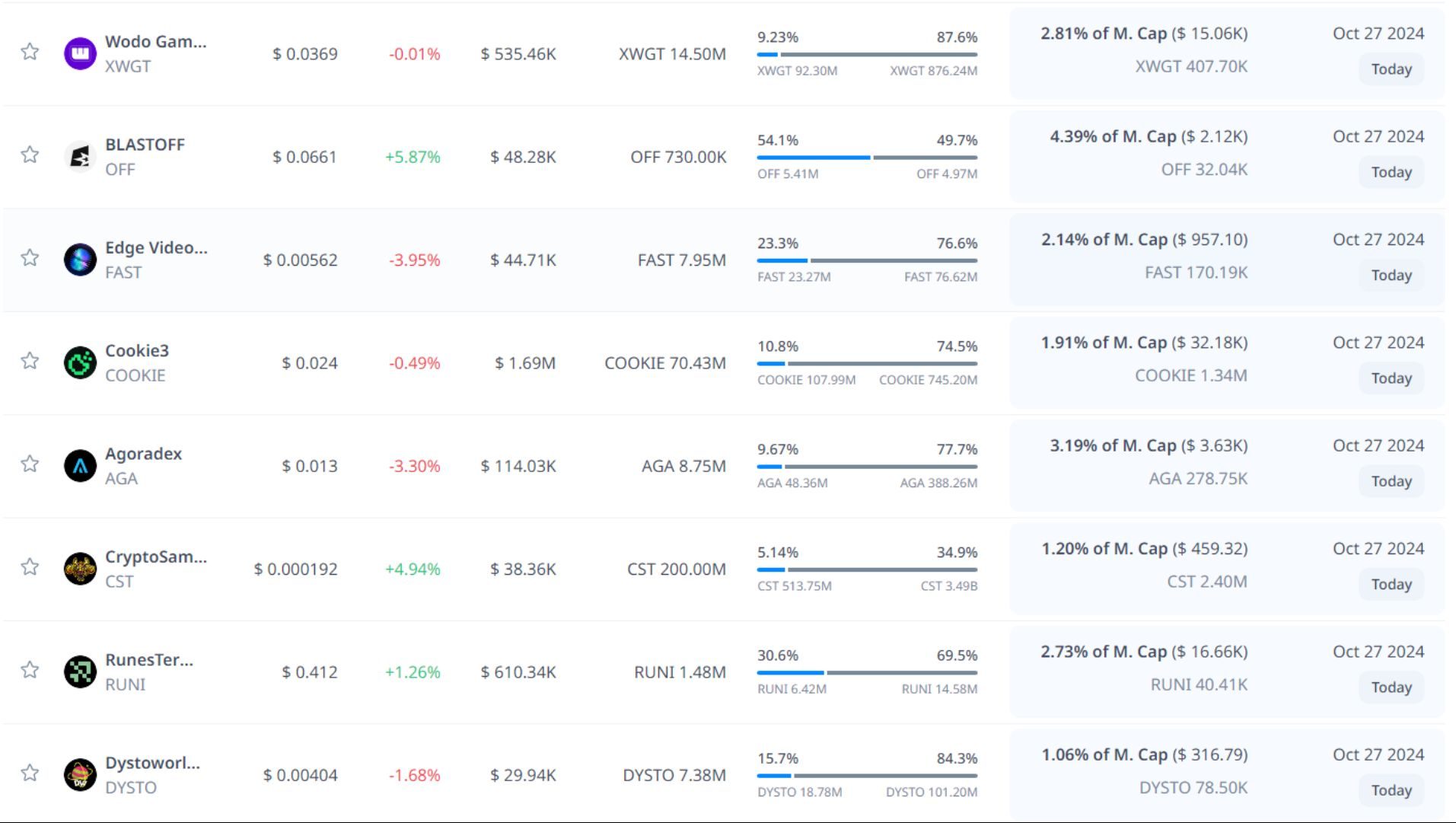Click the RunesTerminal RUNI token logo
The image size is (1456, 823).
tap(80, 672)
